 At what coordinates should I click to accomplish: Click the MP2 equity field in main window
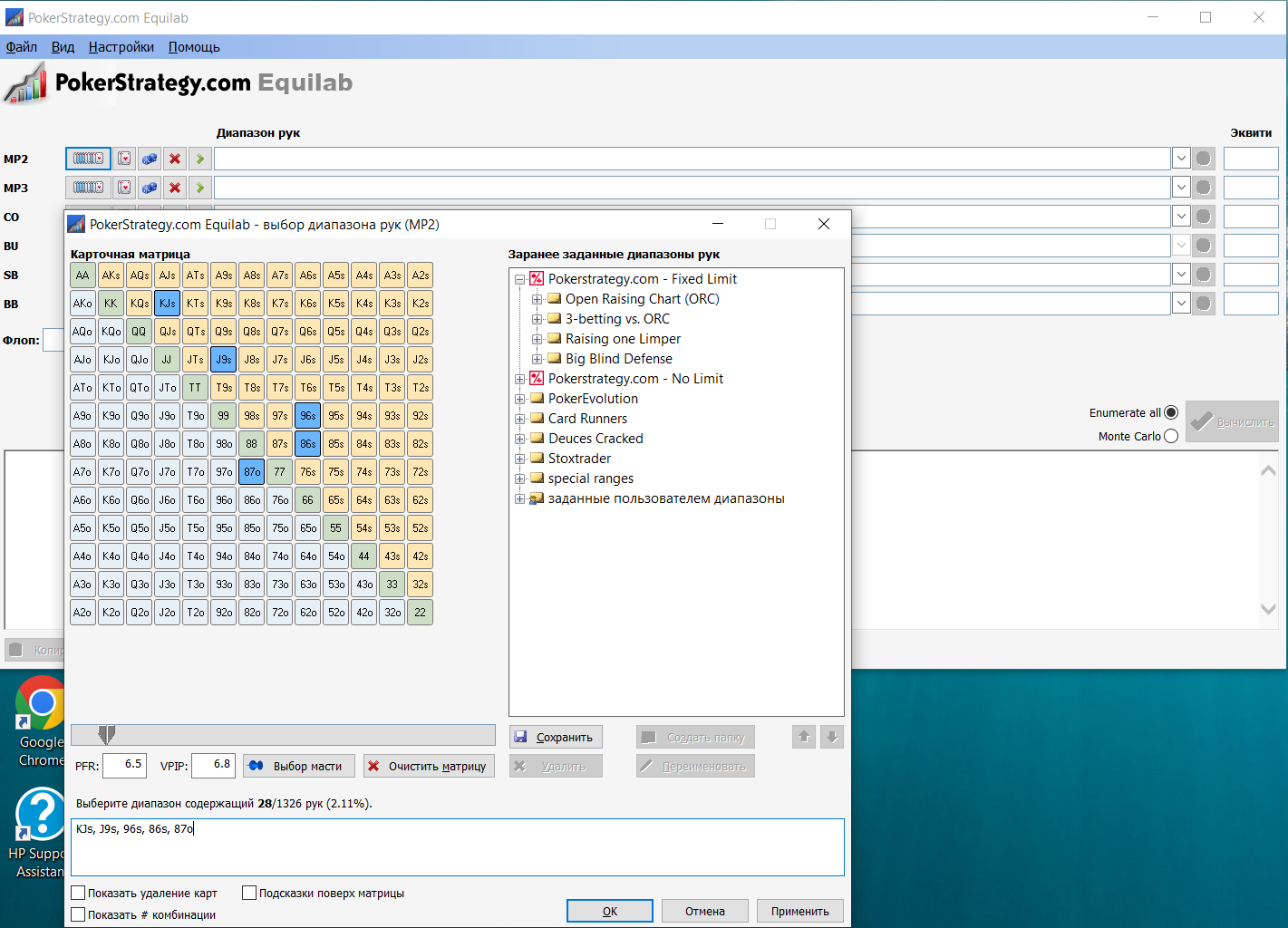click(x=1251, y=159)
